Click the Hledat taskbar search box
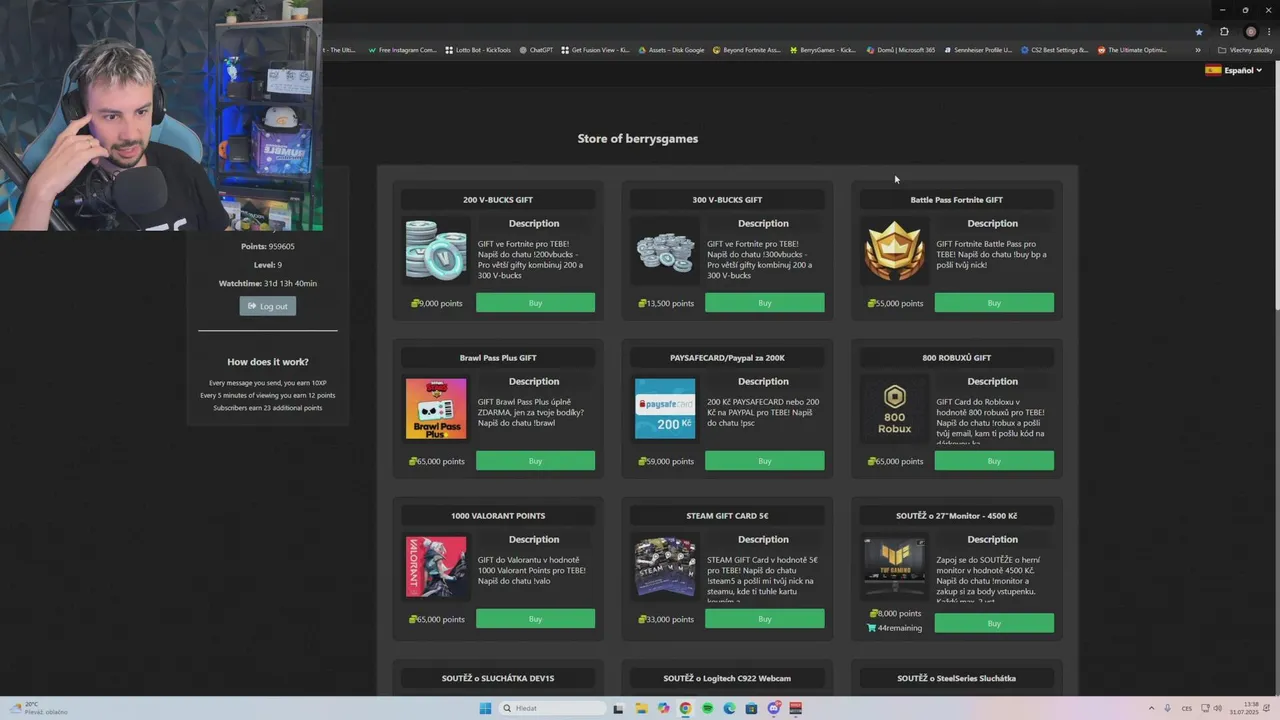The image size is (1280, 720). click(554, 708)
